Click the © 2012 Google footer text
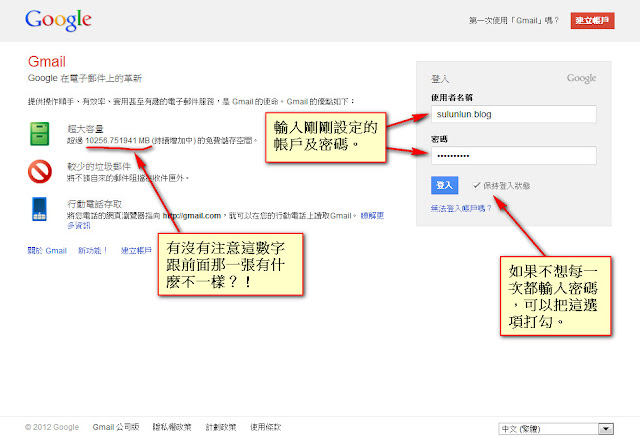640x437 pixels. click(x=52, y=427)
